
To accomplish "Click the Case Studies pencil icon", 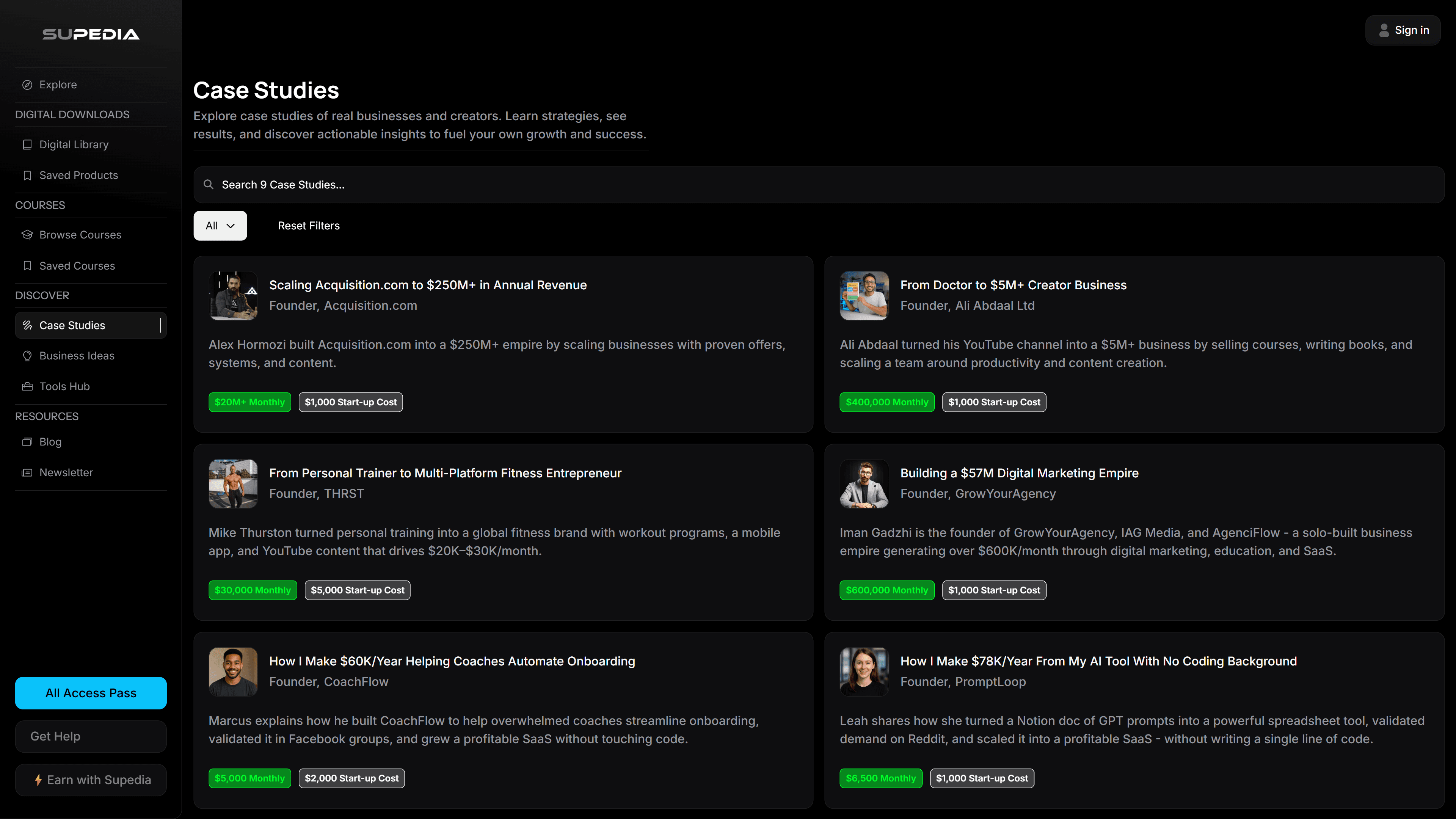I will 27,325.
